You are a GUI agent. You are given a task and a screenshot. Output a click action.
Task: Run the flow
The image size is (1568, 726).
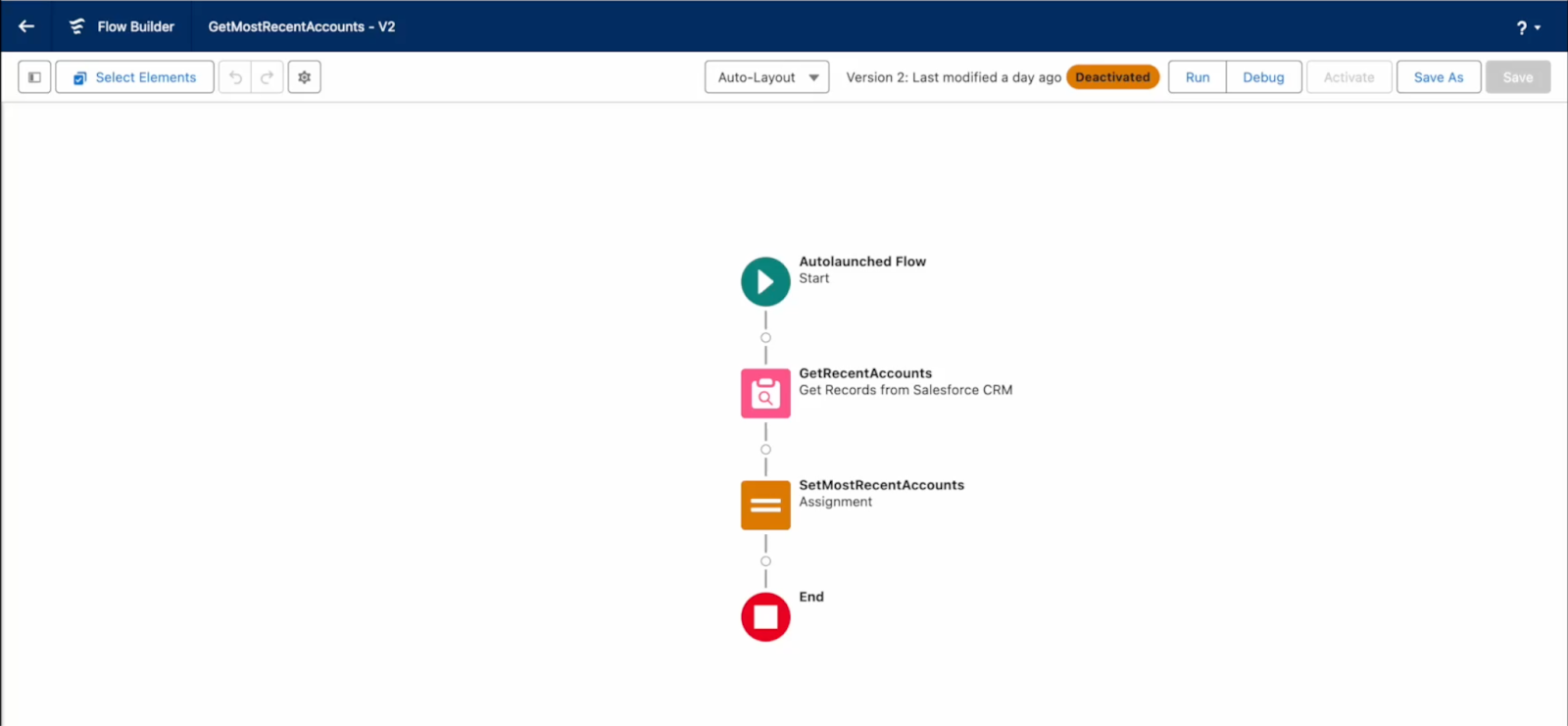(x=1198, y=77)
